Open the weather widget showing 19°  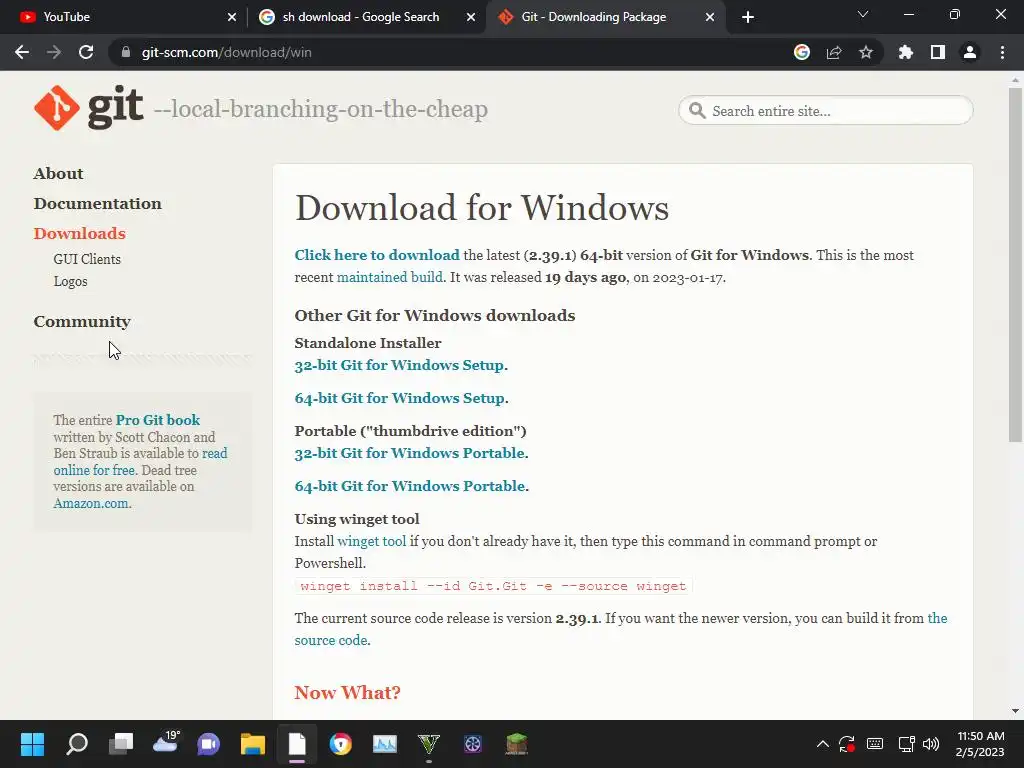pos(165,743)
